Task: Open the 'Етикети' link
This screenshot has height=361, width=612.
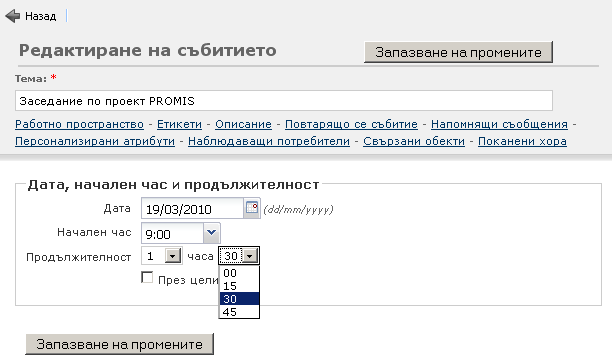Action: click(x=180, y=124)
